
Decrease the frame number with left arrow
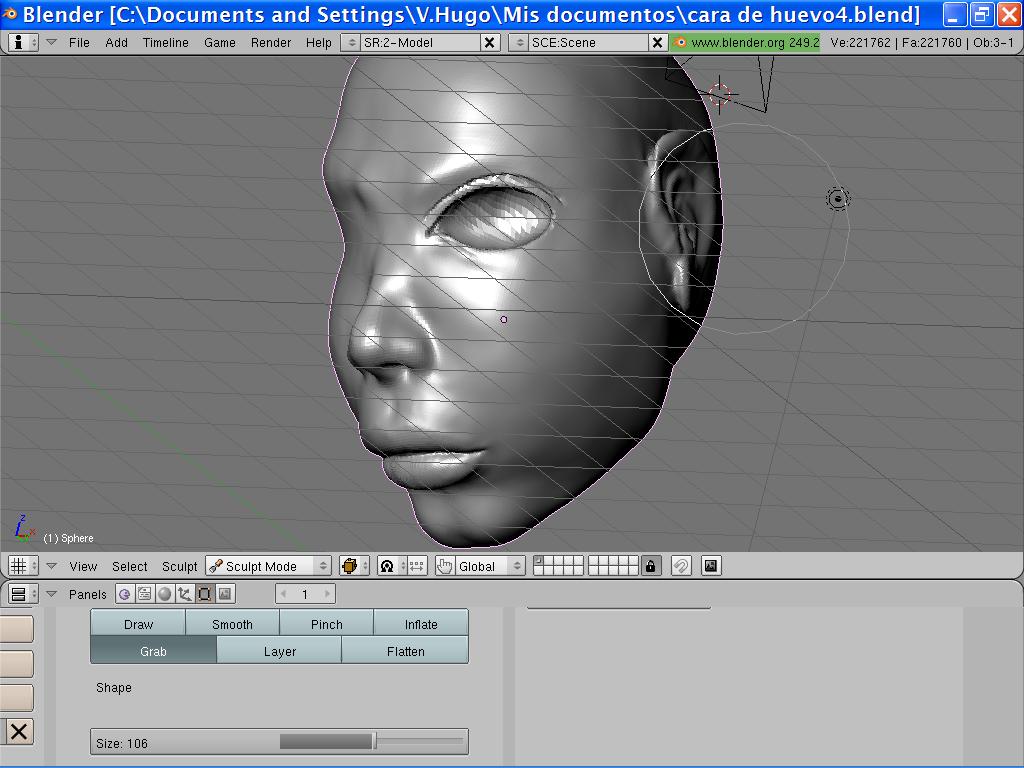(283, 594)
